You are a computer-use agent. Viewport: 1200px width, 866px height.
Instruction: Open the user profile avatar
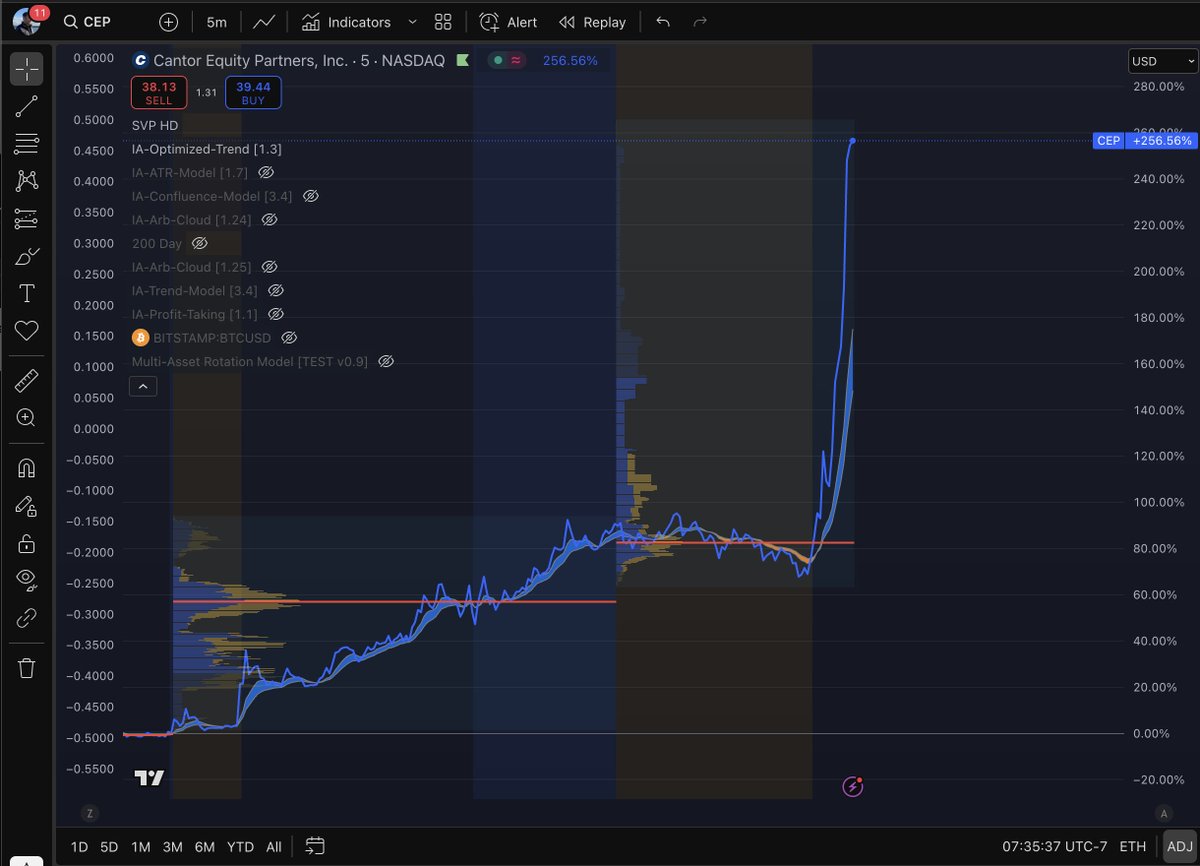tap(27, 21)
